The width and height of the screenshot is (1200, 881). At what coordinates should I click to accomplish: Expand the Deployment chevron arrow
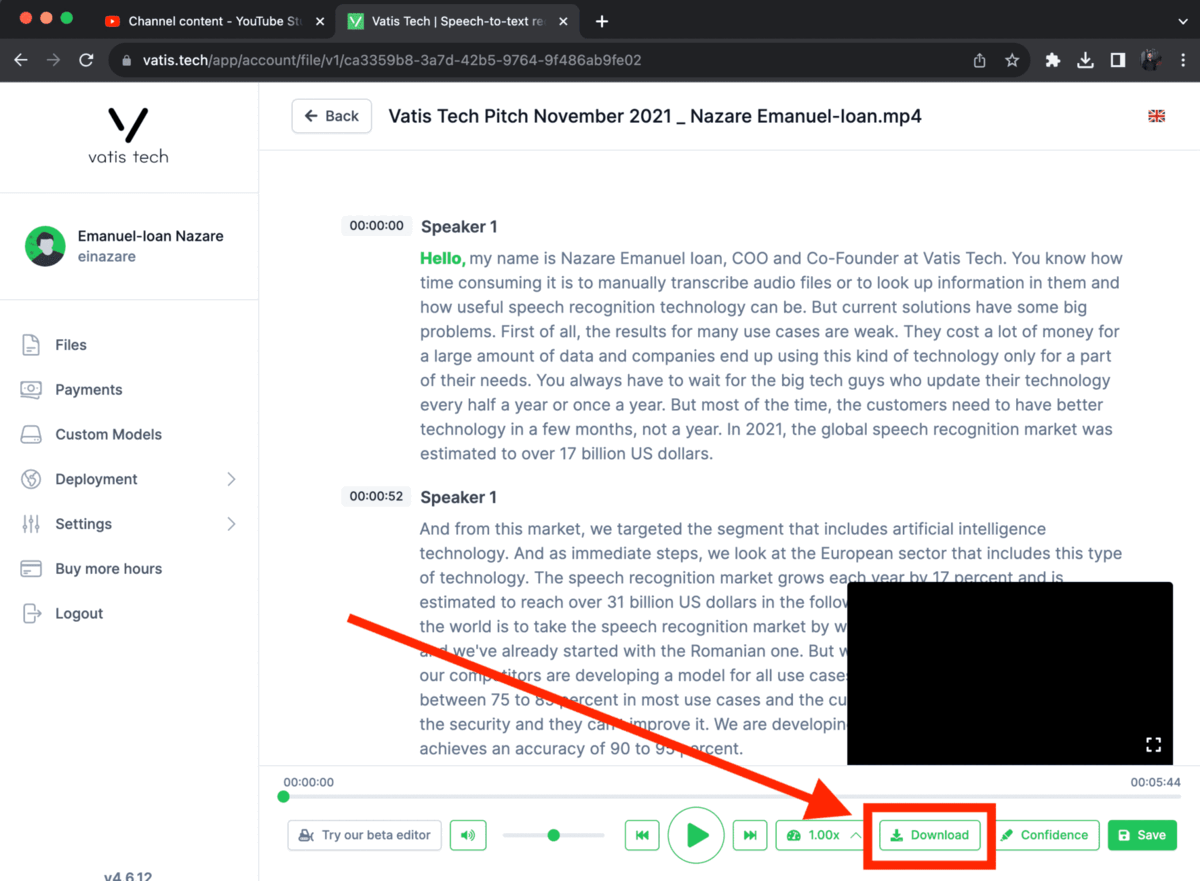click(x=231, y=479)
